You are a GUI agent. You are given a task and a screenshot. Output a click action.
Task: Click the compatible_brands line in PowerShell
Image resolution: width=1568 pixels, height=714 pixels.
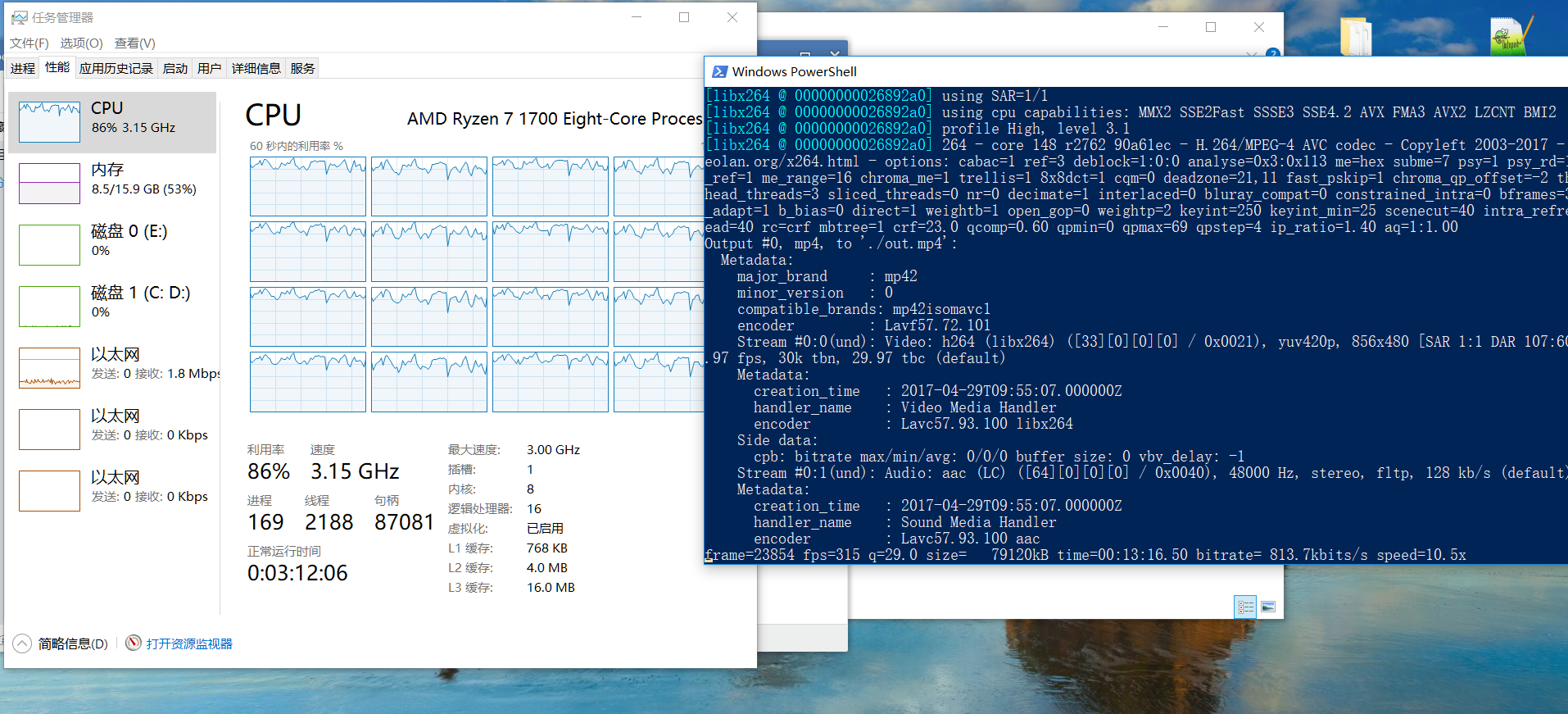tap(863, 309)
